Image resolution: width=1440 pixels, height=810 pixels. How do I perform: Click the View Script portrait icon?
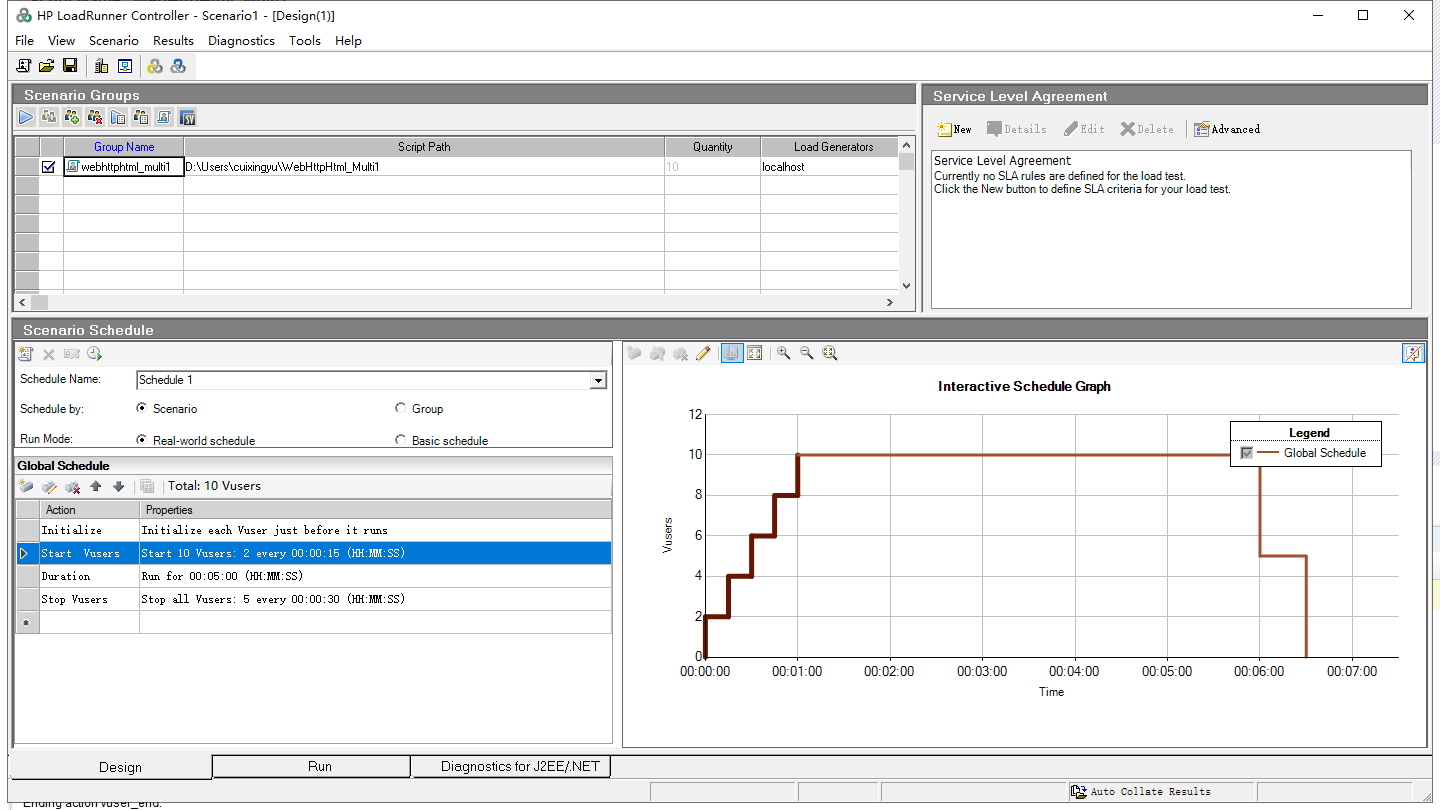tap(164, 117)
